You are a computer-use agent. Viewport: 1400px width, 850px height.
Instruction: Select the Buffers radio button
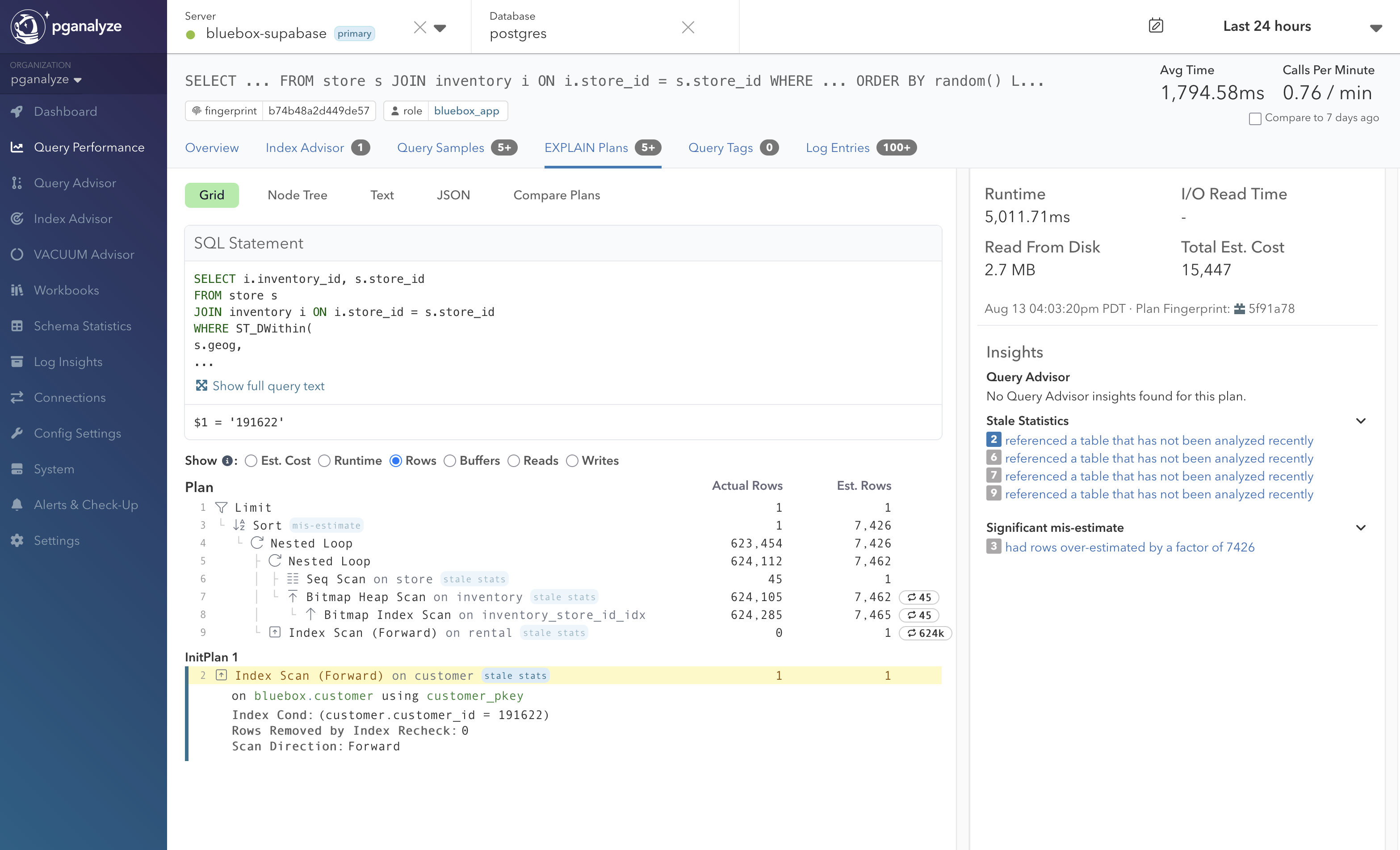(450, 461)
